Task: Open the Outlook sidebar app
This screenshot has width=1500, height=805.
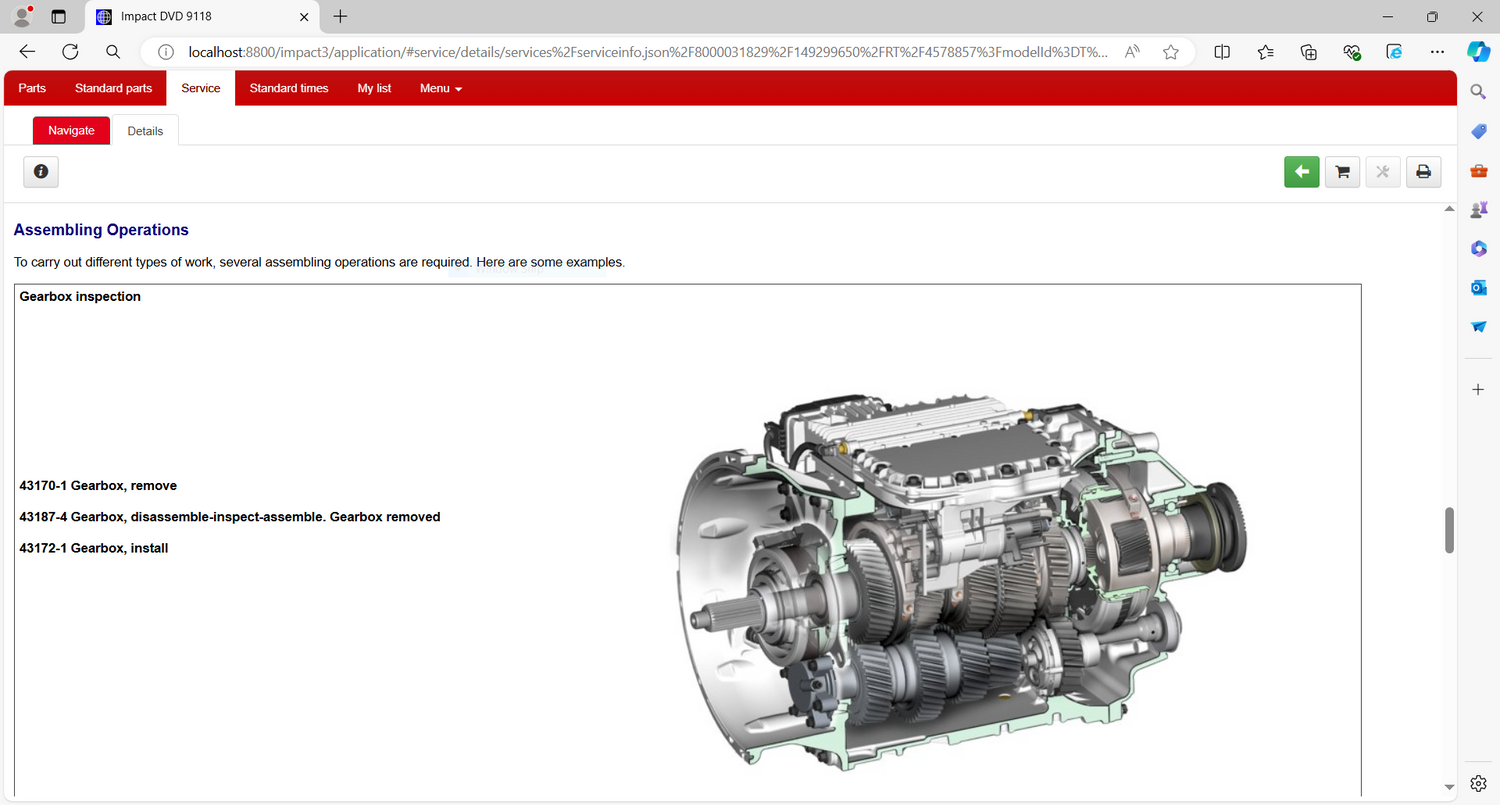Action: [x=1479, y=288]
